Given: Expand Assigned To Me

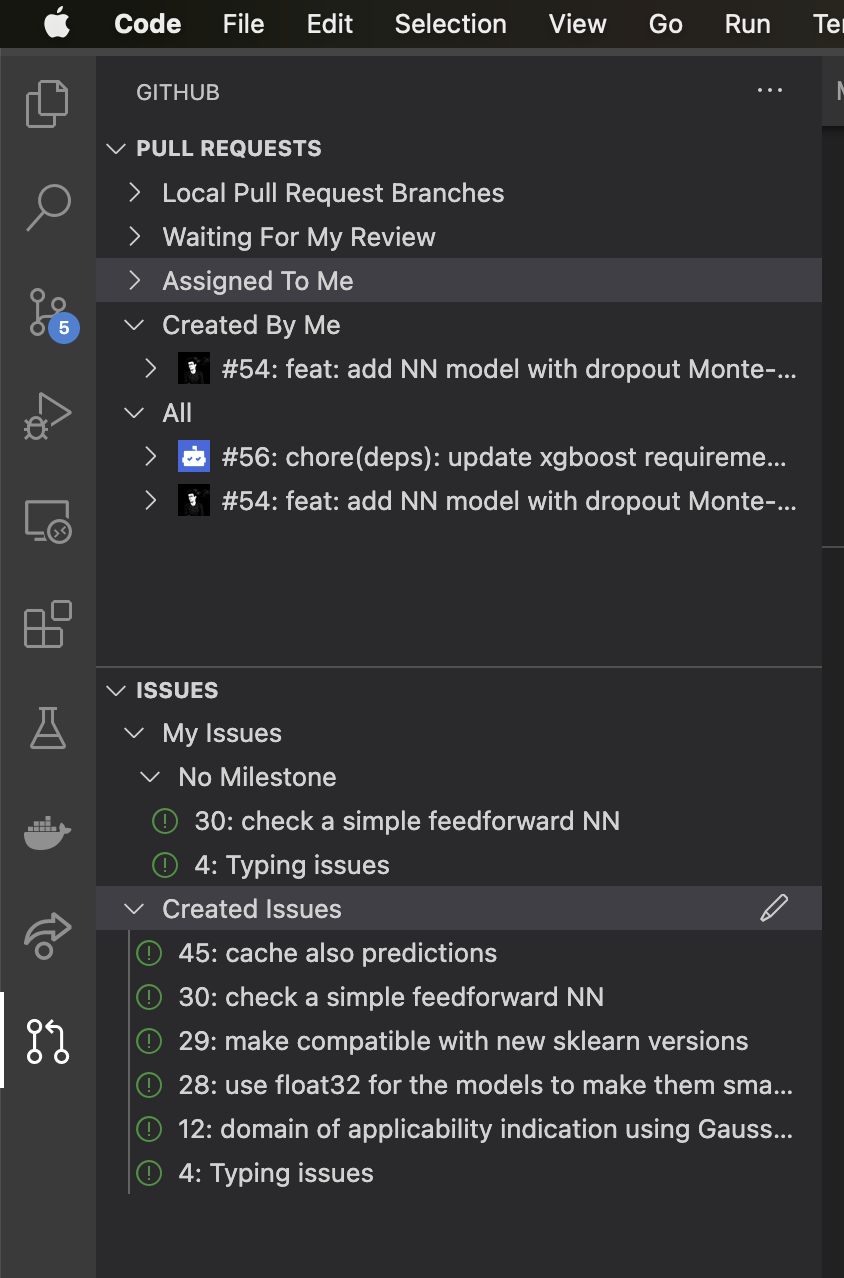Looking at the screenshot, I should pyautogui.click(x=135, y=280).
